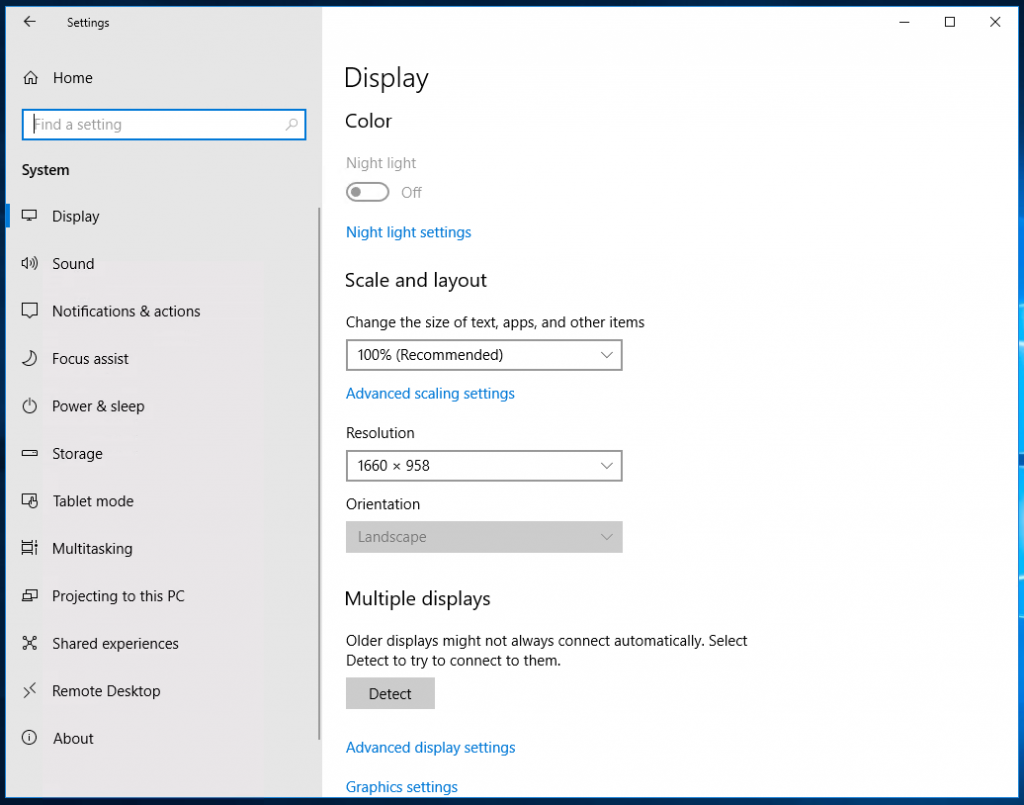Select Display in the System menu
1024x805 pixels.
pos(75,216)
